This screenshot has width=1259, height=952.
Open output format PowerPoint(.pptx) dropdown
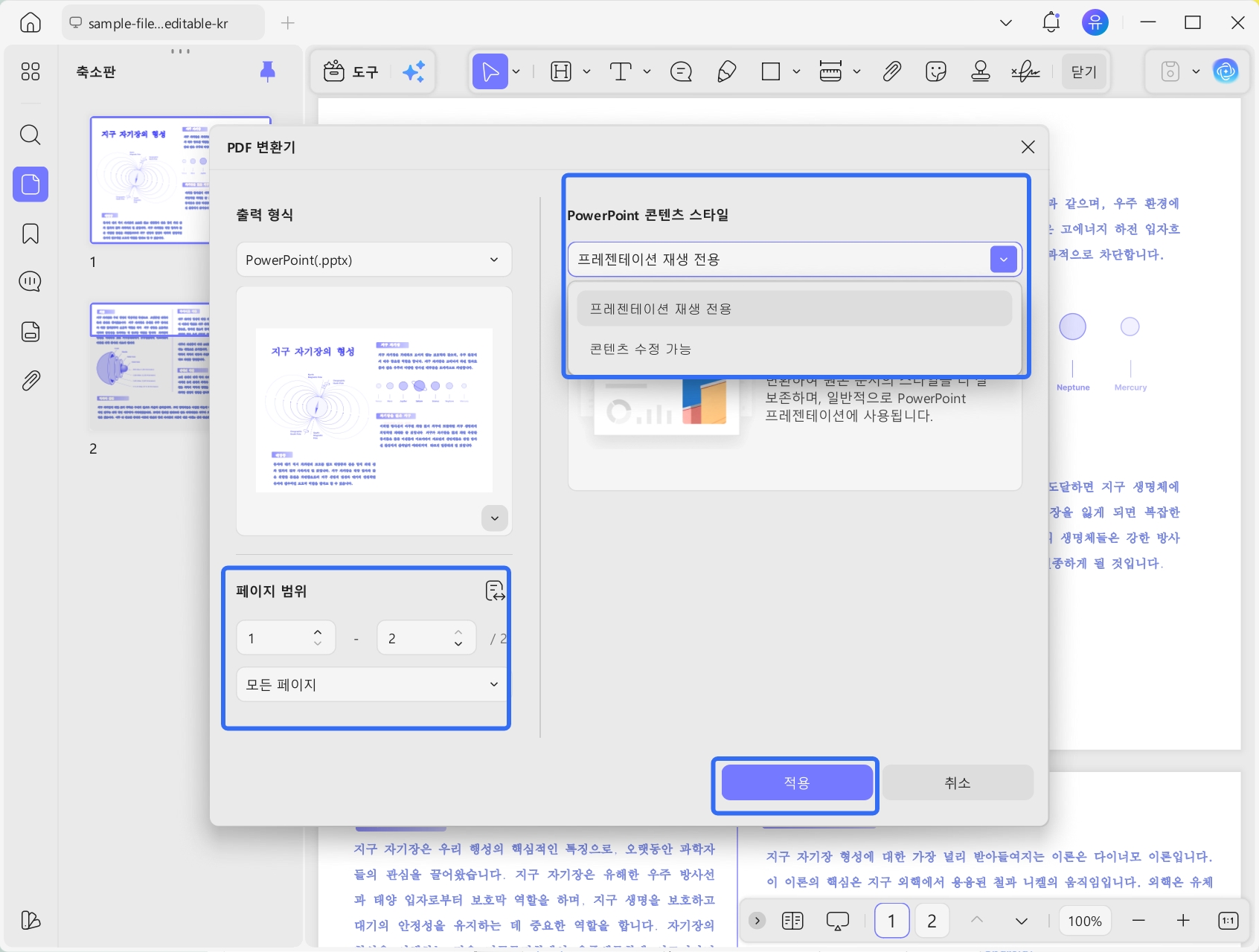point(374,260)
